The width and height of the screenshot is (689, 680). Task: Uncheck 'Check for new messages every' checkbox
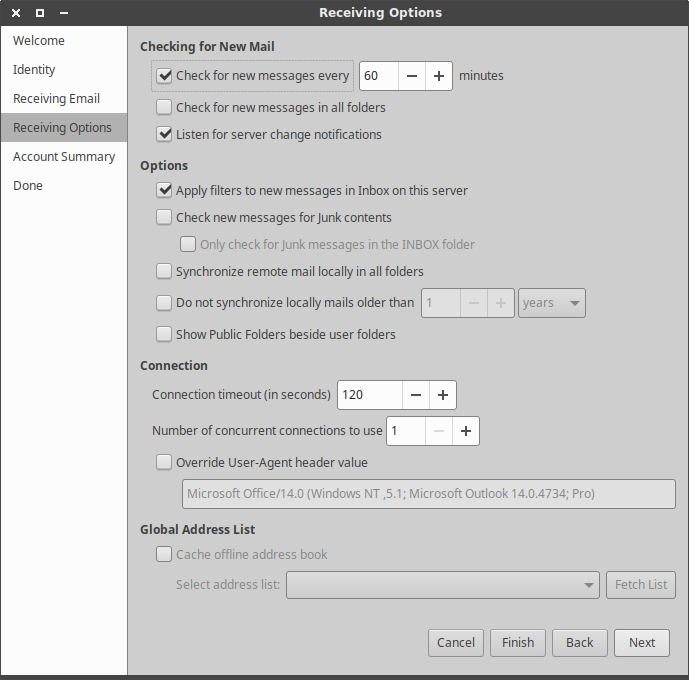pos(165,76)
